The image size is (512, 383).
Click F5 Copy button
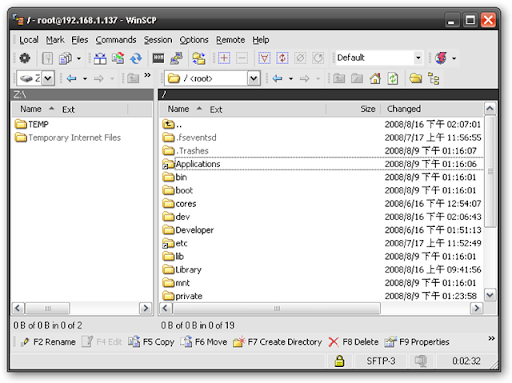(151, 342)
